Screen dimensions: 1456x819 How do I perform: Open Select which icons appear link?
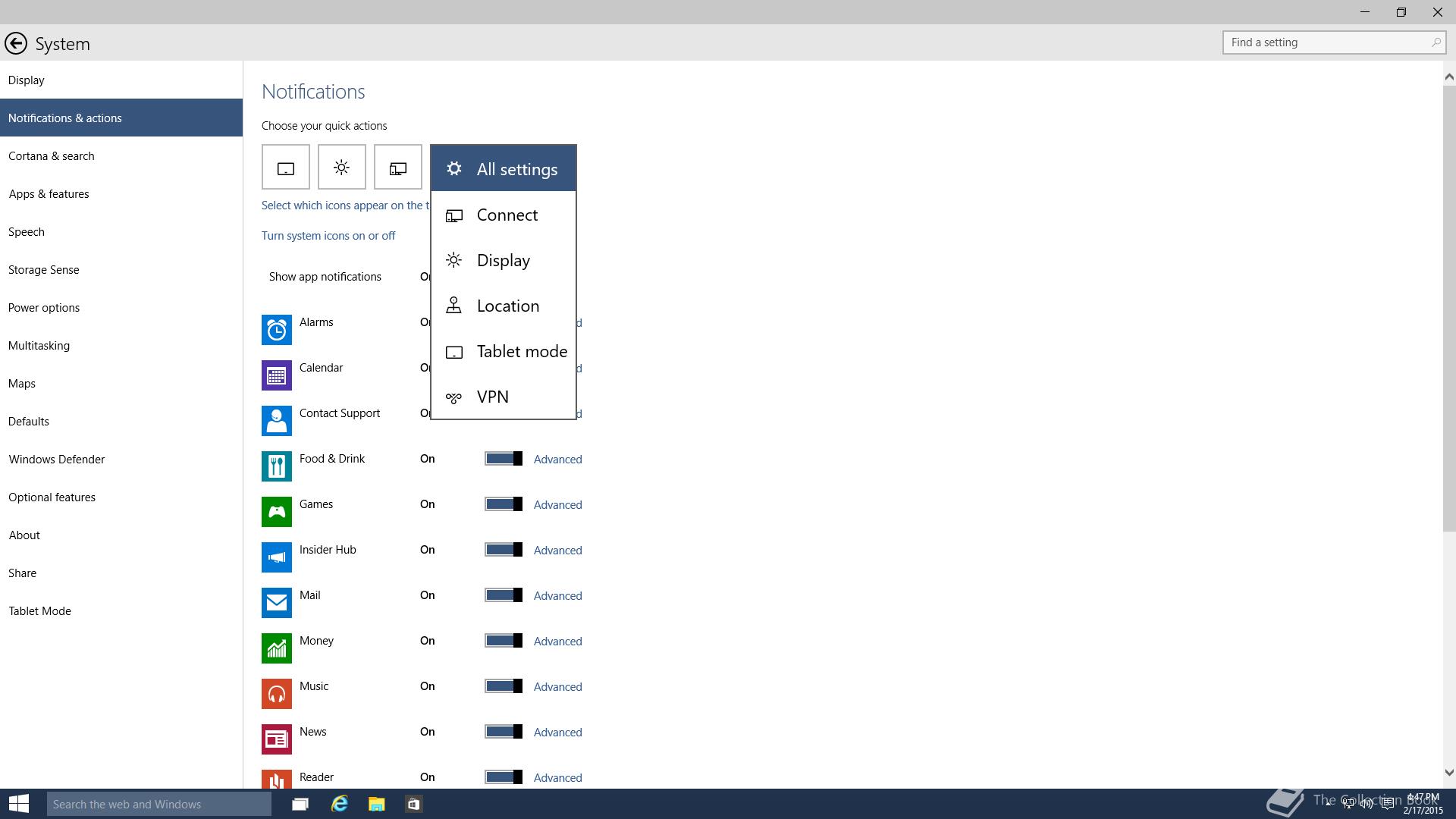click(x=346, y=206)
